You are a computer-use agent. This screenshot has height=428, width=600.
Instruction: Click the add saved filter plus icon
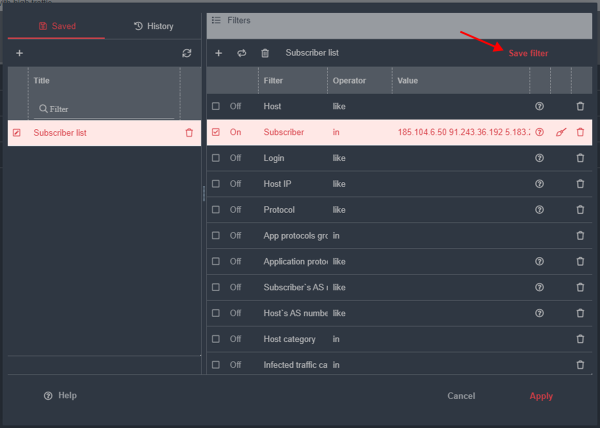(20, 53)
